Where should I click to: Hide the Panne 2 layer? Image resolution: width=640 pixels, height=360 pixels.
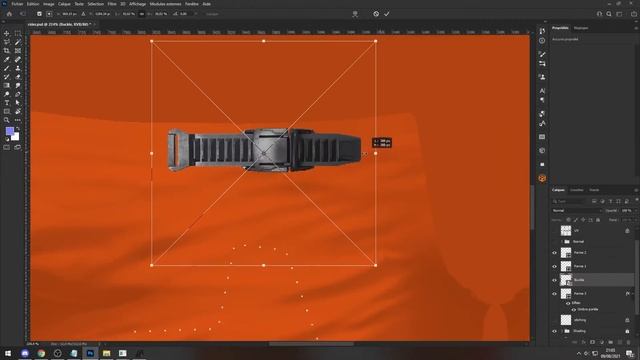[554, 253]
